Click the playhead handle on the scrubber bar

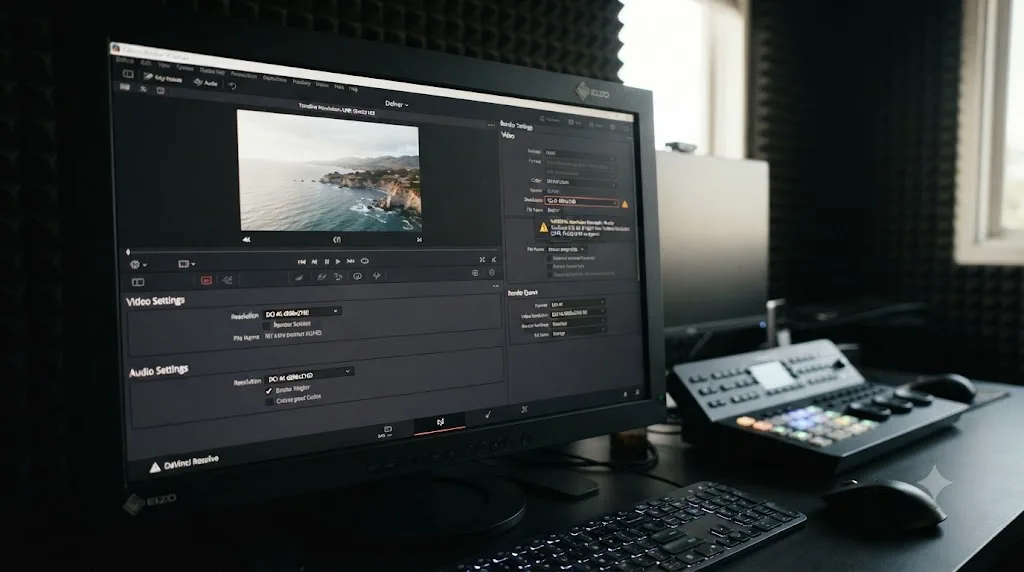point(128,251)
